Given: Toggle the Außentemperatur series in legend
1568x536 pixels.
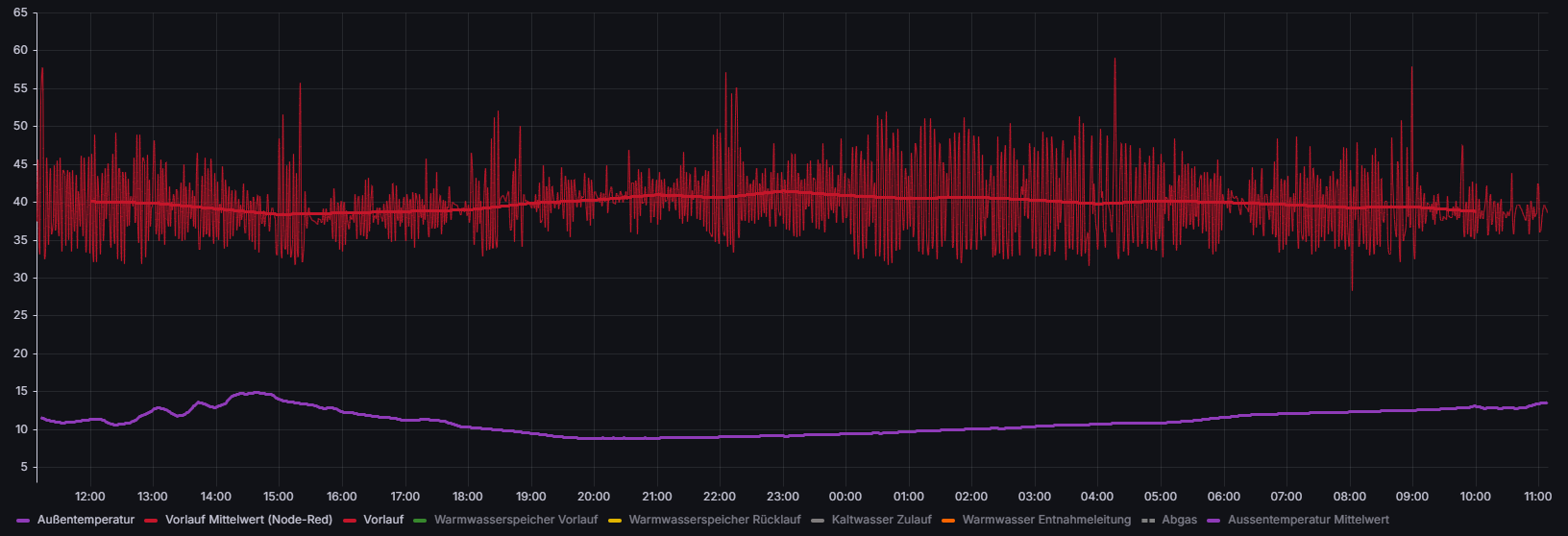Looking at the screenshot, I should (86, 520).
